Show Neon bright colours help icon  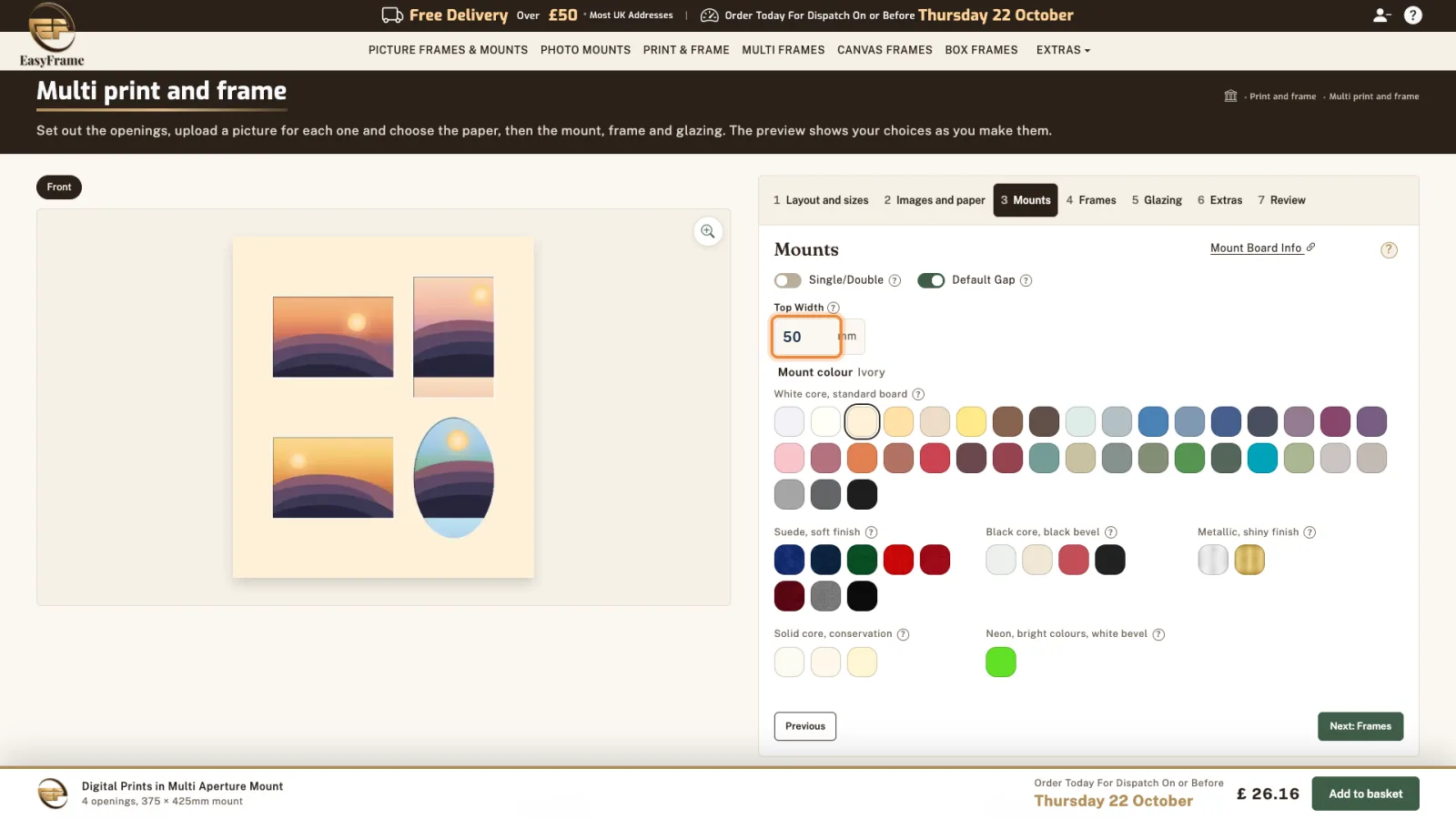click(1158, 634)
